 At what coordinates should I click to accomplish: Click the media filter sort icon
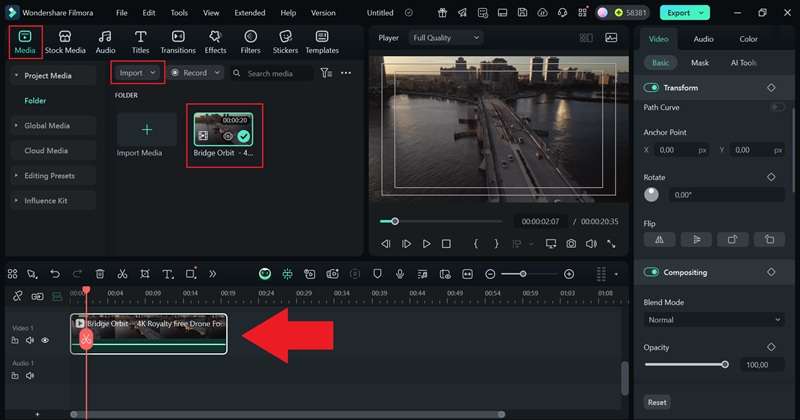[x=326, y=73]
